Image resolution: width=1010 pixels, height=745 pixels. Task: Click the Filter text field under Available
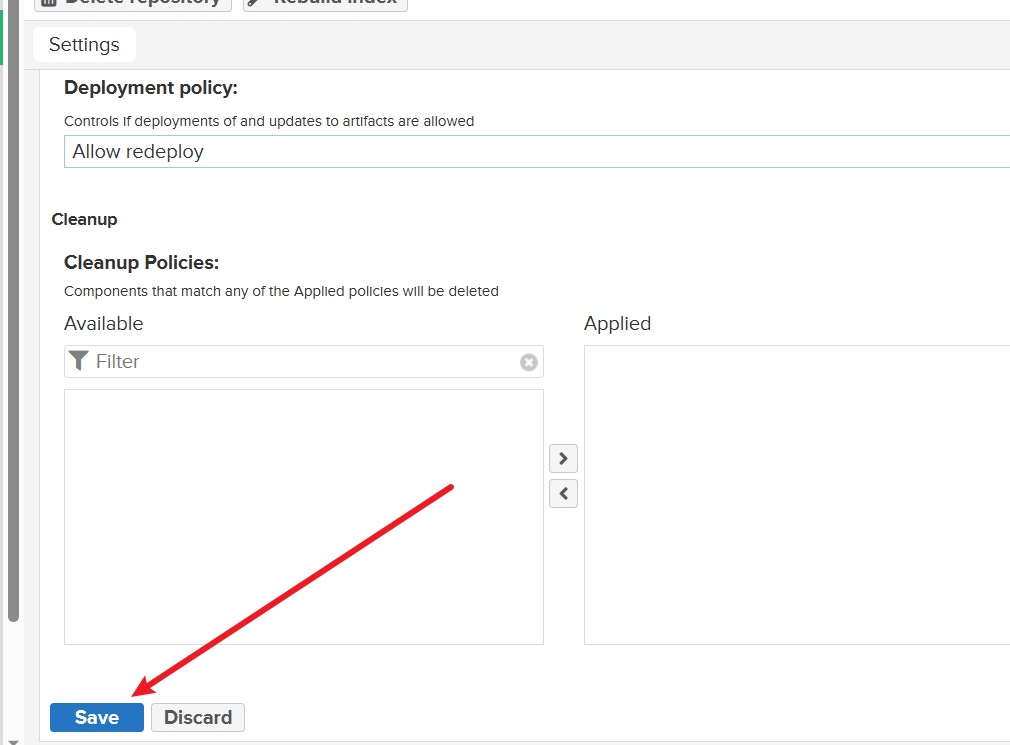[300, 362]
